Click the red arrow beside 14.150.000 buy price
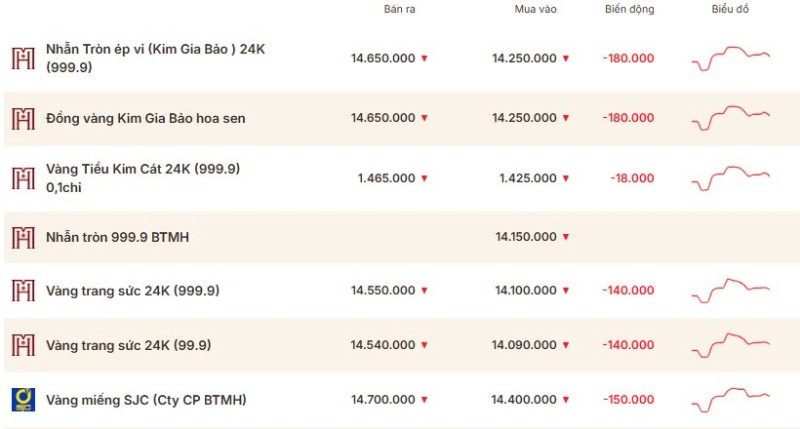Viewport: 800px width, 429px height. click(x=565, y=237)
